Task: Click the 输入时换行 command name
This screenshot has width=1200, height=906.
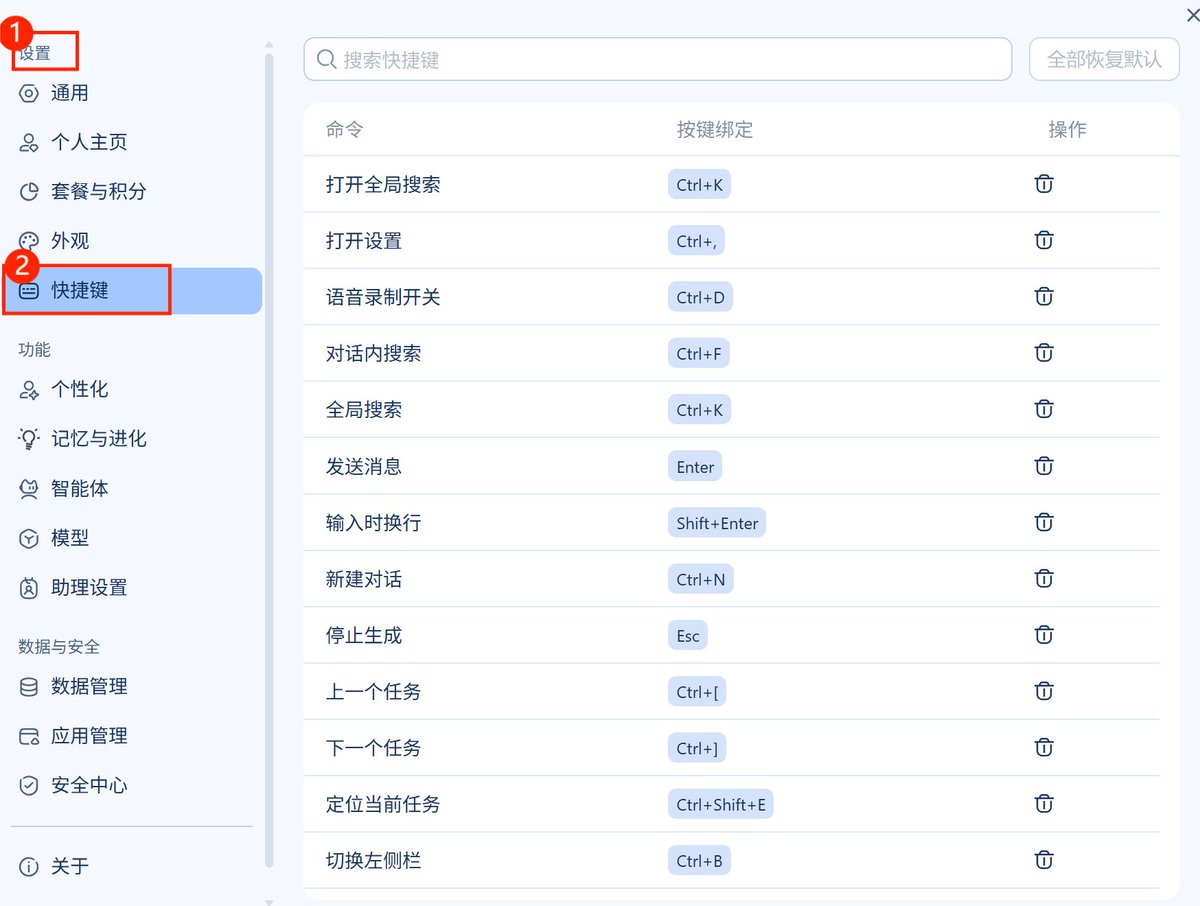Action: [x=374, y=523]
